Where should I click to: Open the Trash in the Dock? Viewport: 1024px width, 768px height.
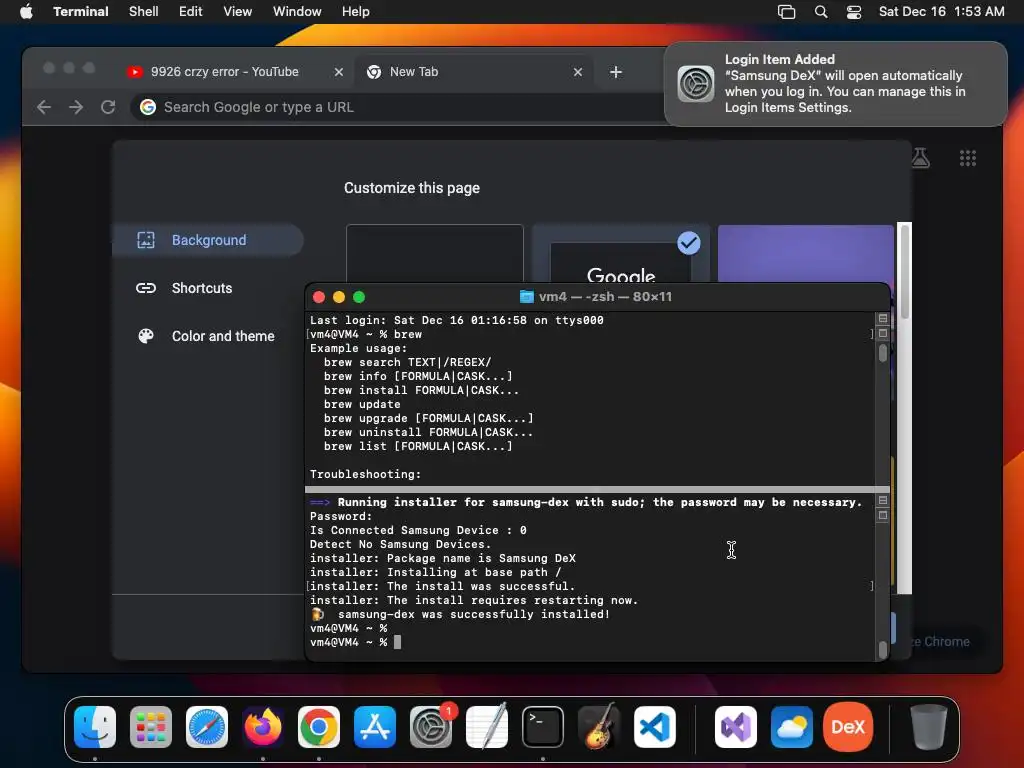click(928, 727)
